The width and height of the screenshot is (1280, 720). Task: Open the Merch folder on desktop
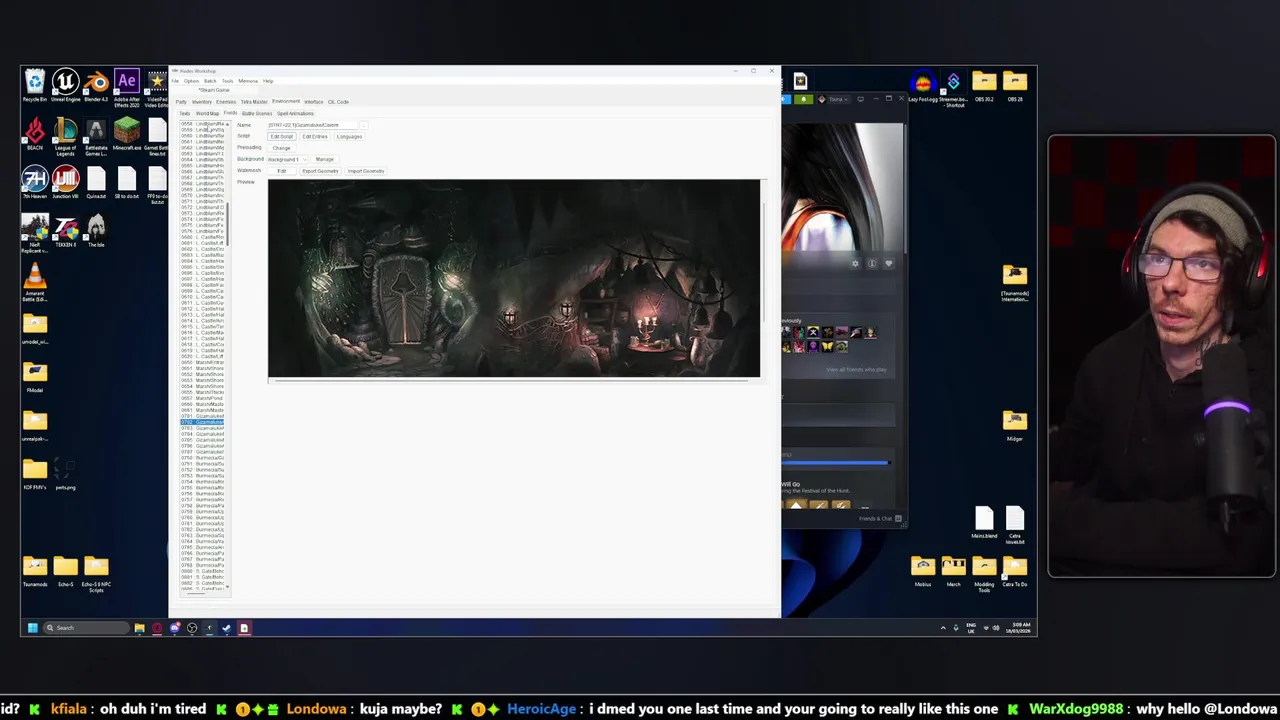point(953,570)
